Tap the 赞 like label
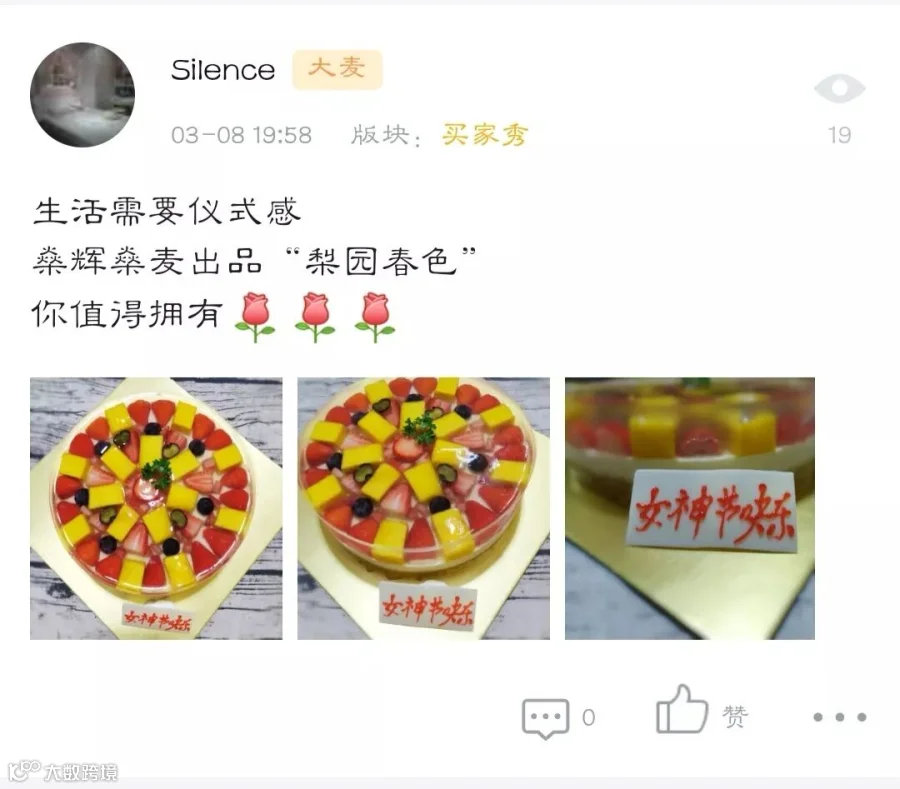Screen dimensions: 900x789 click(735, 717)
